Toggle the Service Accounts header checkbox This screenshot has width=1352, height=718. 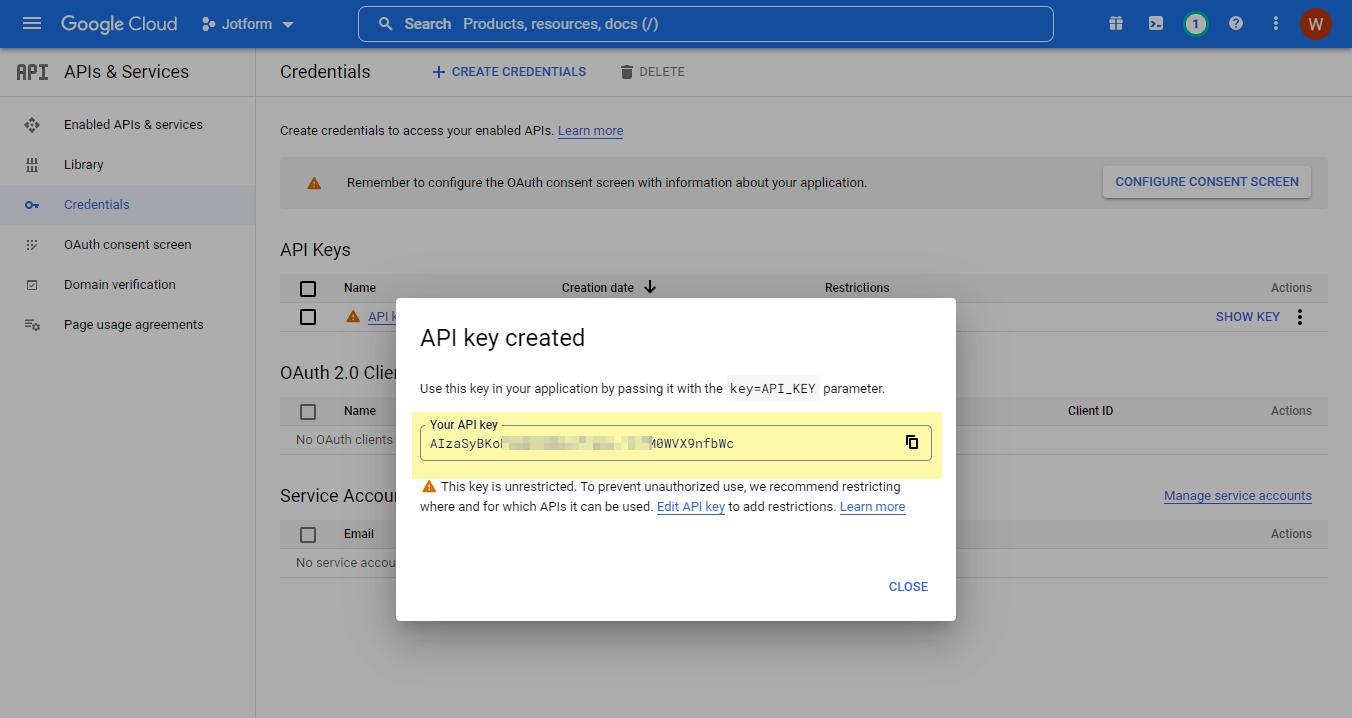pyautogui.click(x=308, y=534)
